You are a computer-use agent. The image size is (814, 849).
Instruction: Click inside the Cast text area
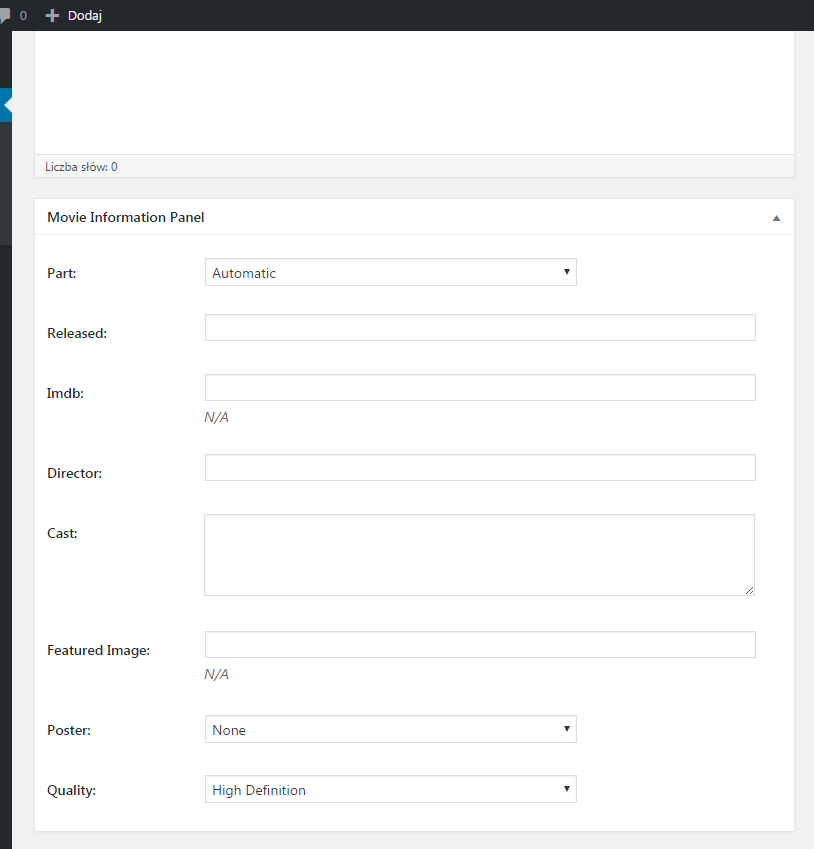479,555
